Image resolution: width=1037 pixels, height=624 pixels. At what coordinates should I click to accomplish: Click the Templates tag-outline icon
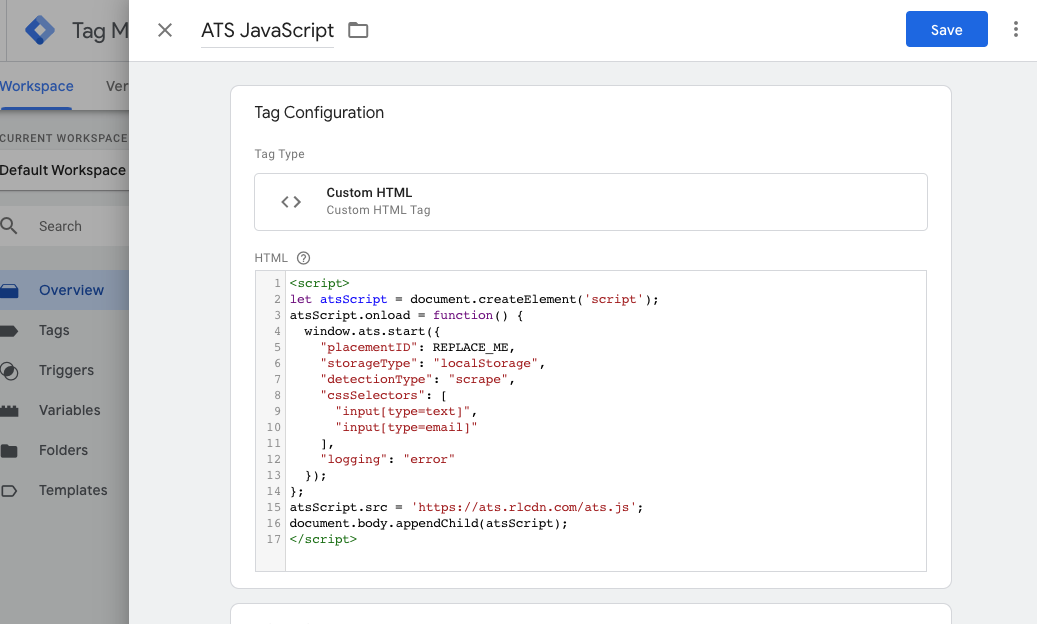(9, 491)
